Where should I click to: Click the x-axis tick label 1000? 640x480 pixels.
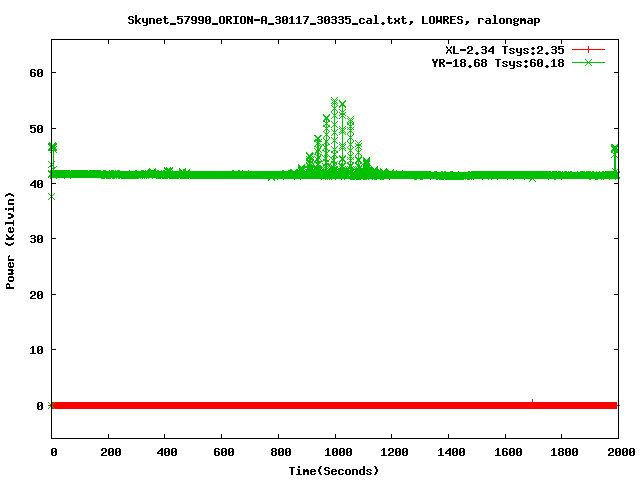coord(338,452)
